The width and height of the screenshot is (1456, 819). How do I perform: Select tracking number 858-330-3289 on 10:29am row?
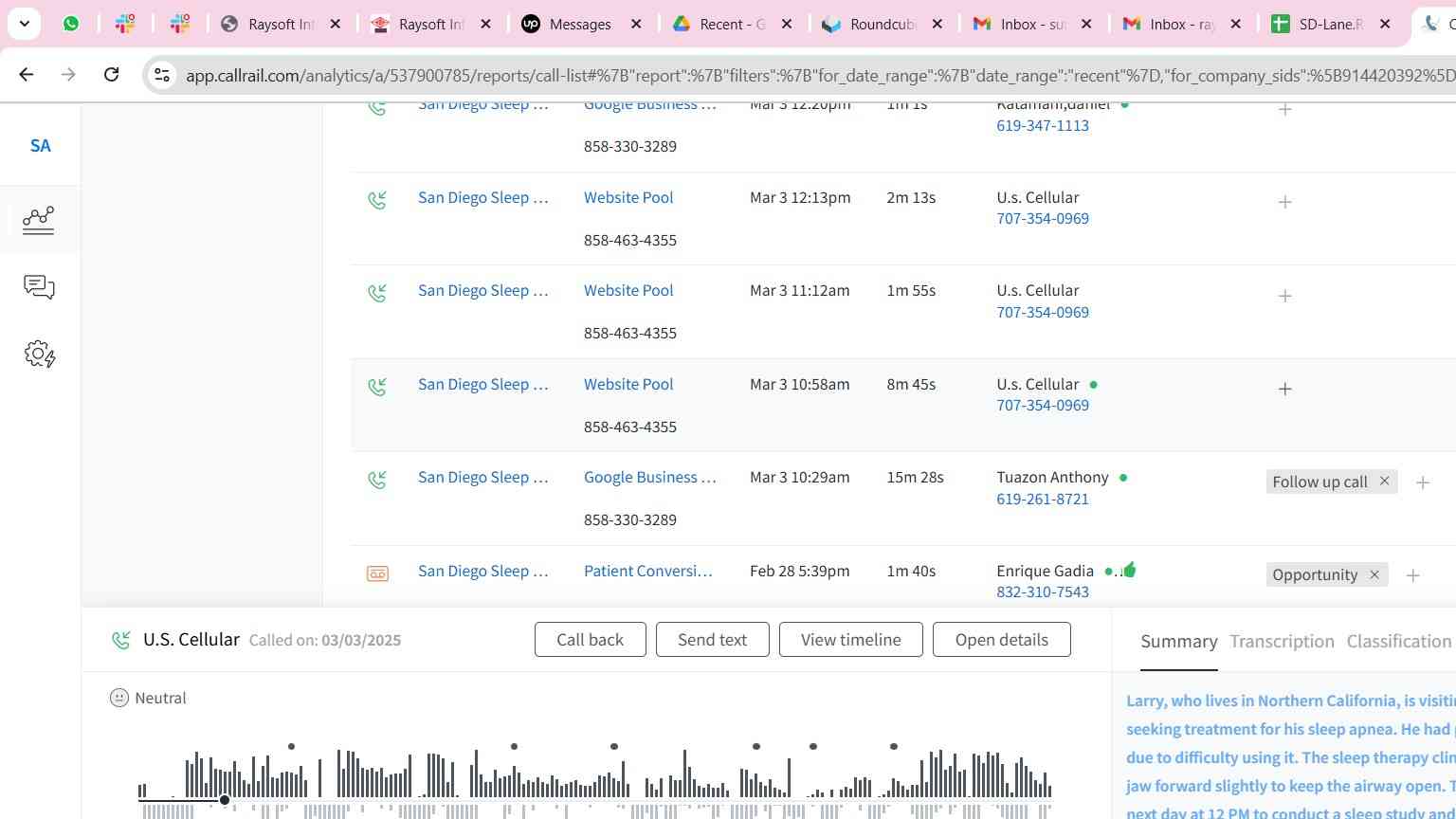[630, 520]
